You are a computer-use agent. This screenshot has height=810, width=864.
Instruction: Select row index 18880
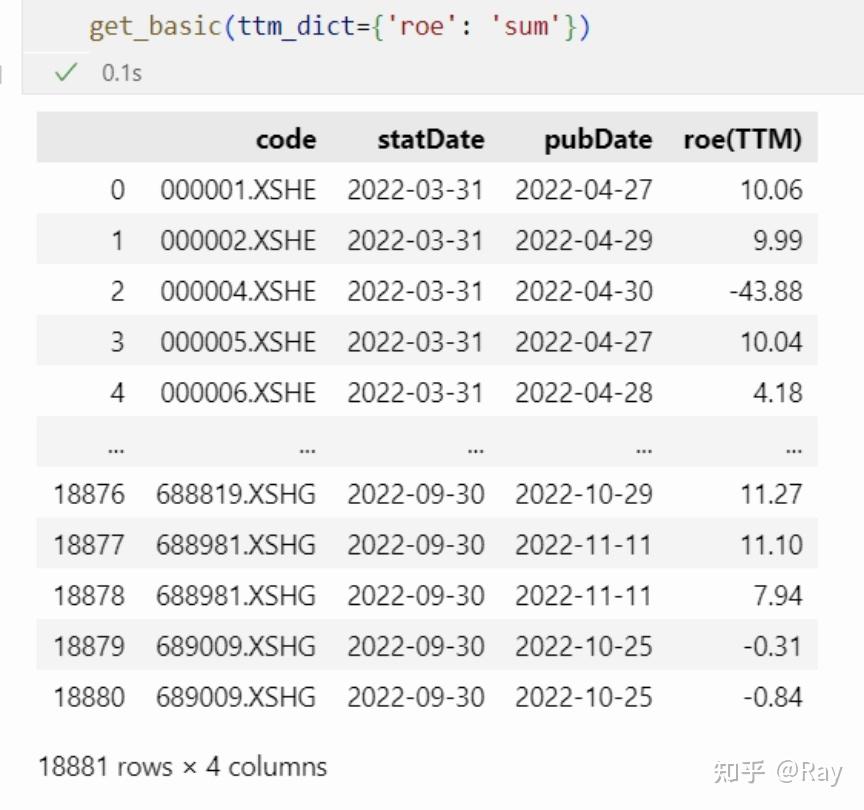tap(89, 697)
